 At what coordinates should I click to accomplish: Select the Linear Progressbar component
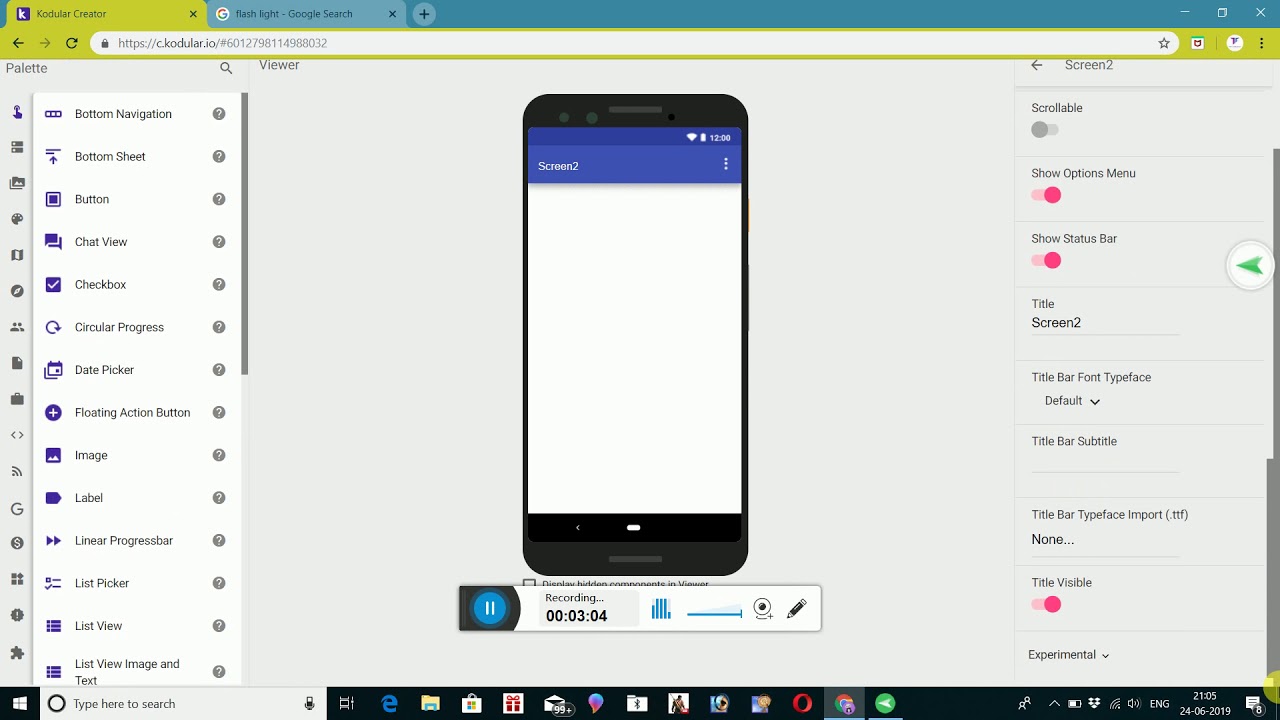[x=139, y=541]
